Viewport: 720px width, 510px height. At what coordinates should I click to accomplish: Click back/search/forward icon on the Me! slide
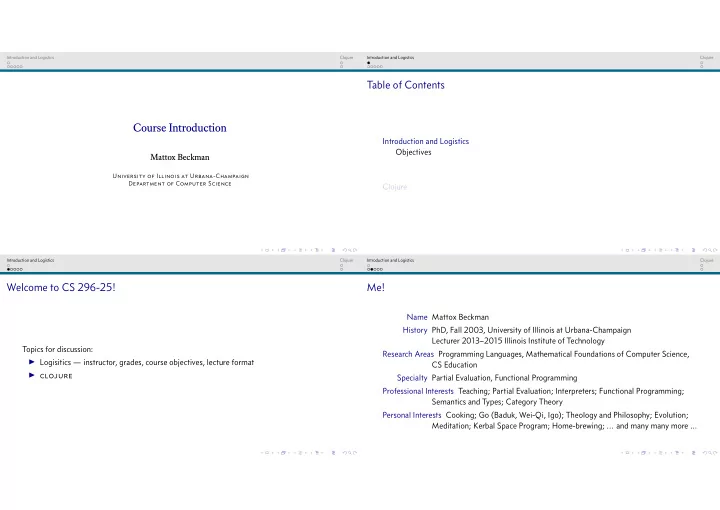pyautogui.click(x=710, y=453)
